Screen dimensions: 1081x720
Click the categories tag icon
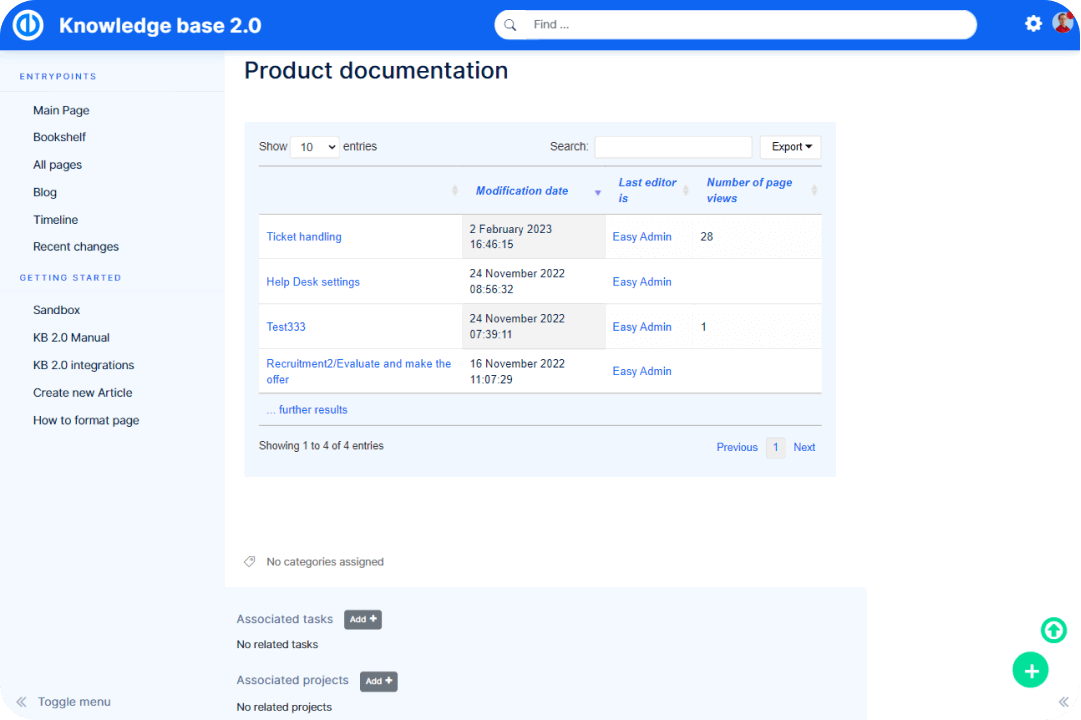click(250, 562)
